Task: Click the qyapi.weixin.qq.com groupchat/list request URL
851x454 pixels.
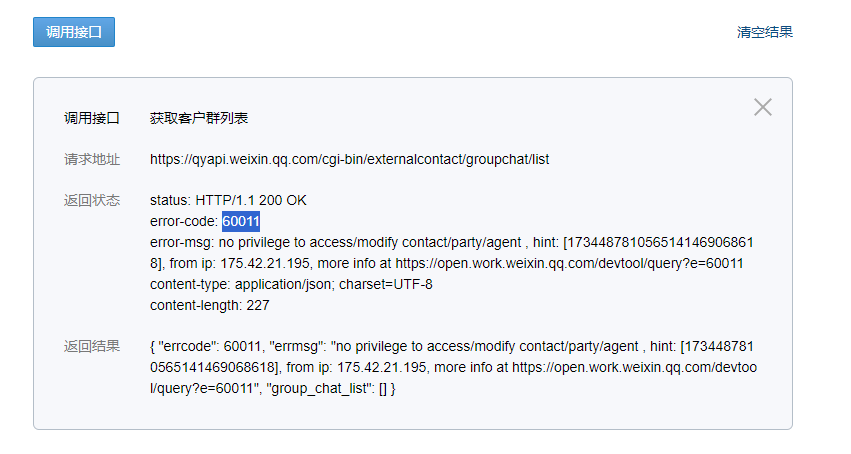Action: pyautogui.click(x=350, y=159)
